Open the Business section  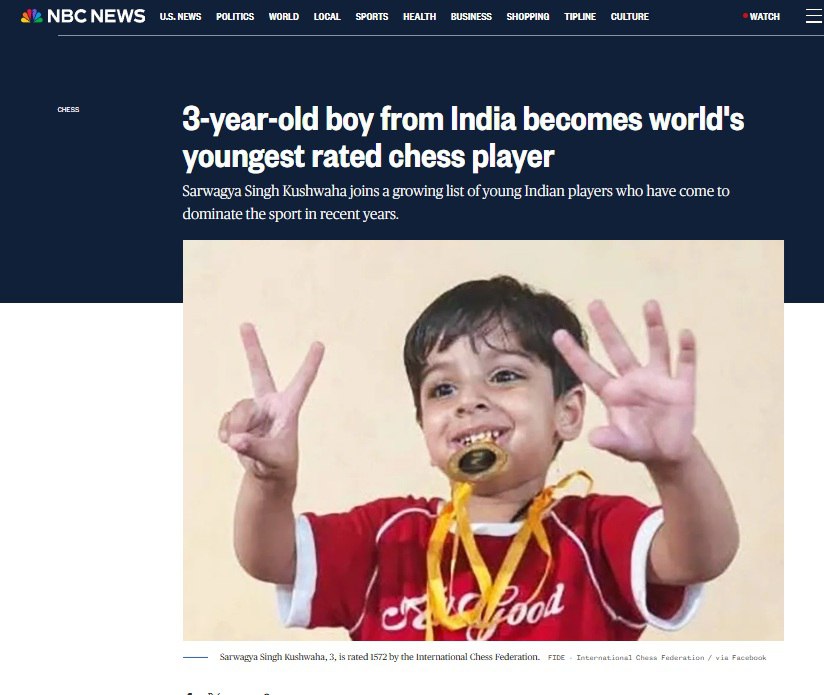[471, 17]
